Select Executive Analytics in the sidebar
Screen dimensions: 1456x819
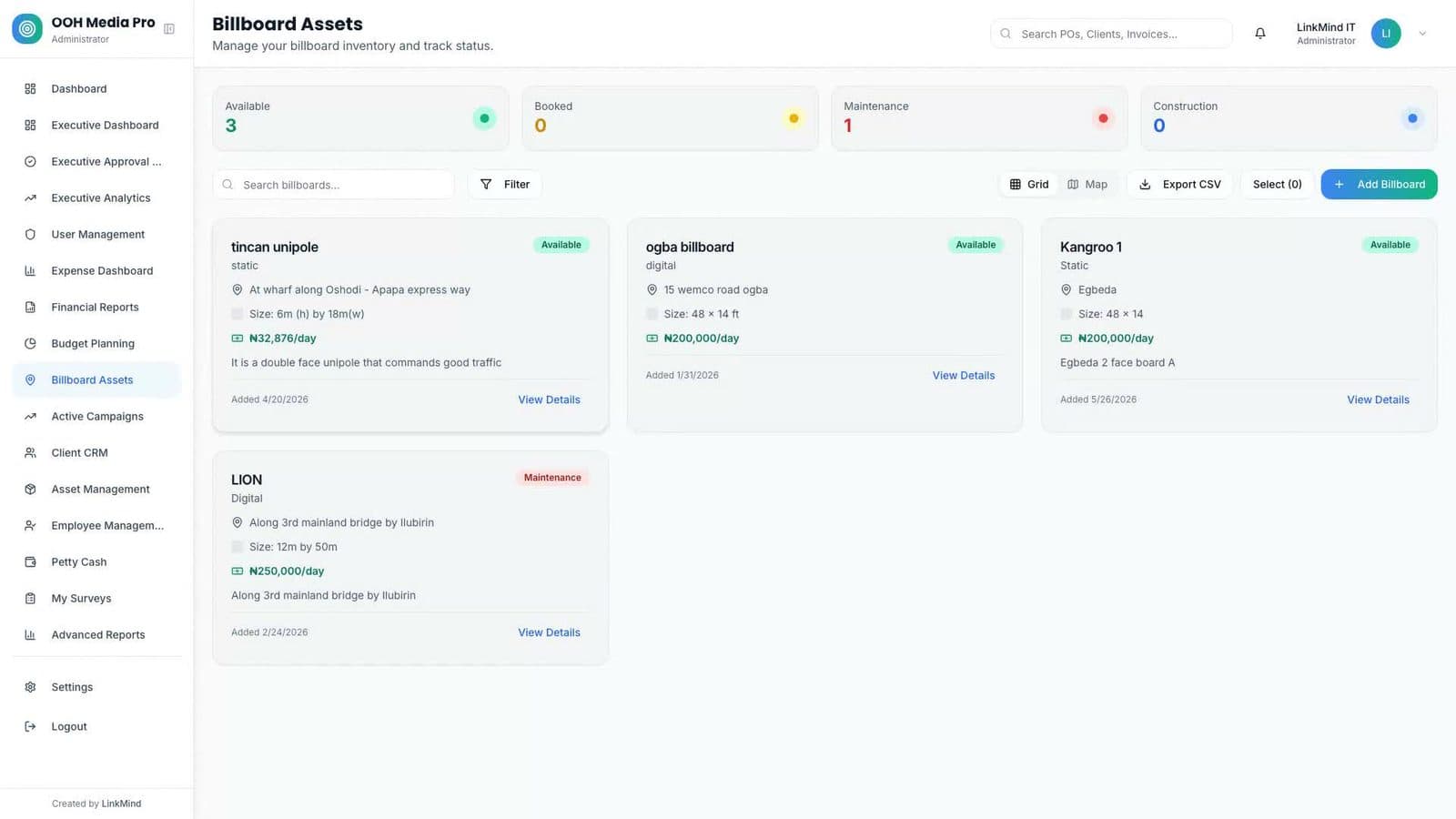[x=96, y=197]
